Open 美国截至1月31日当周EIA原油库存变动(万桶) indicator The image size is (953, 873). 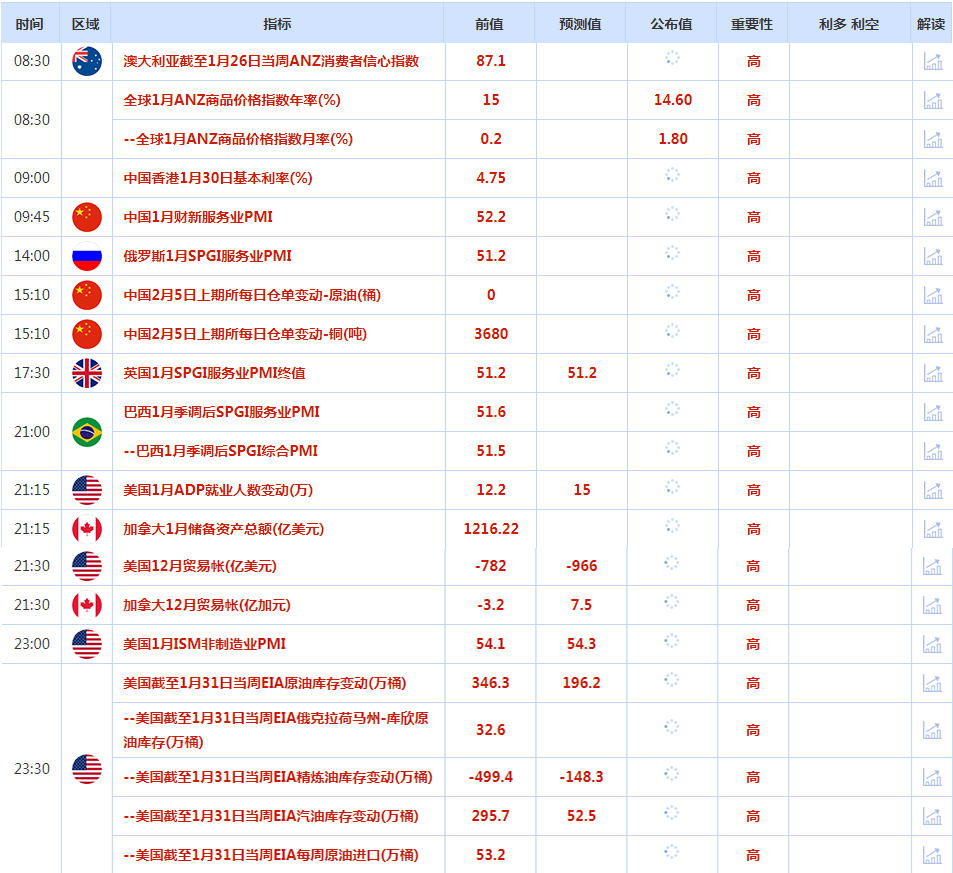pyautogui.click(x=264, y=683)
